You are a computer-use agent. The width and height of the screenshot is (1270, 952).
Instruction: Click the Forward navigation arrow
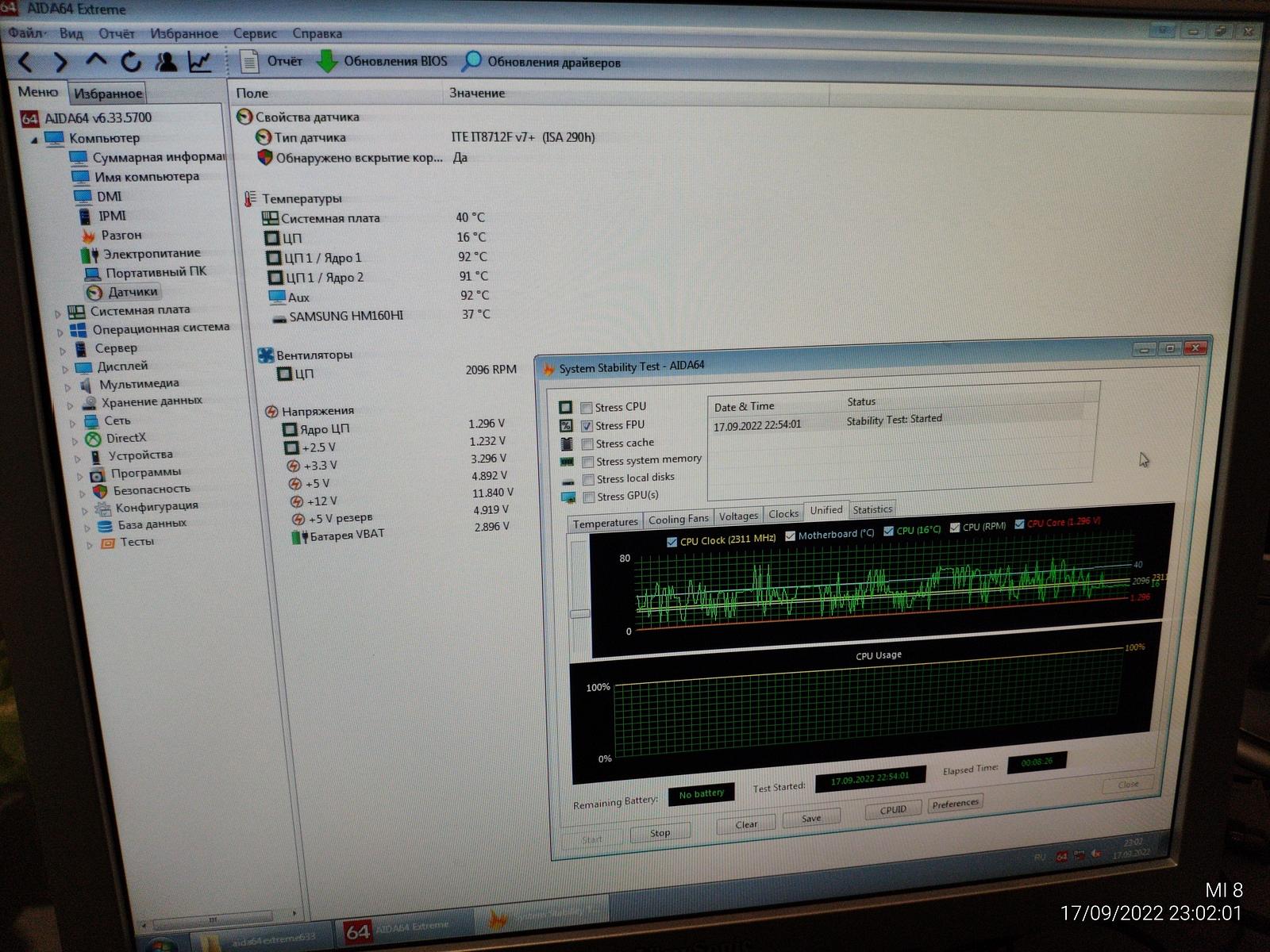tap(60, 61)
